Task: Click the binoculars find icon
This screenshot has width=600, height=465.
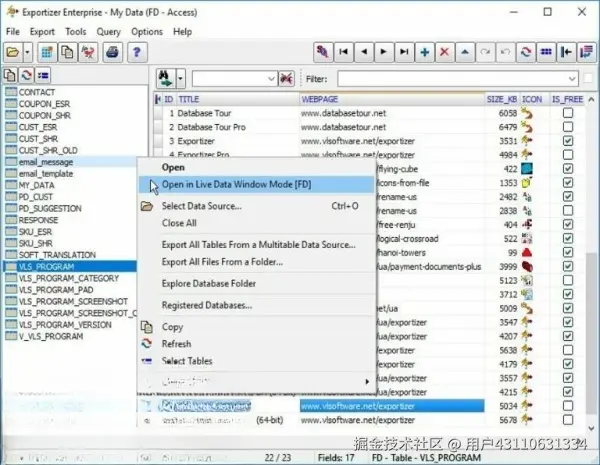Action: click(x=166, y=78)
